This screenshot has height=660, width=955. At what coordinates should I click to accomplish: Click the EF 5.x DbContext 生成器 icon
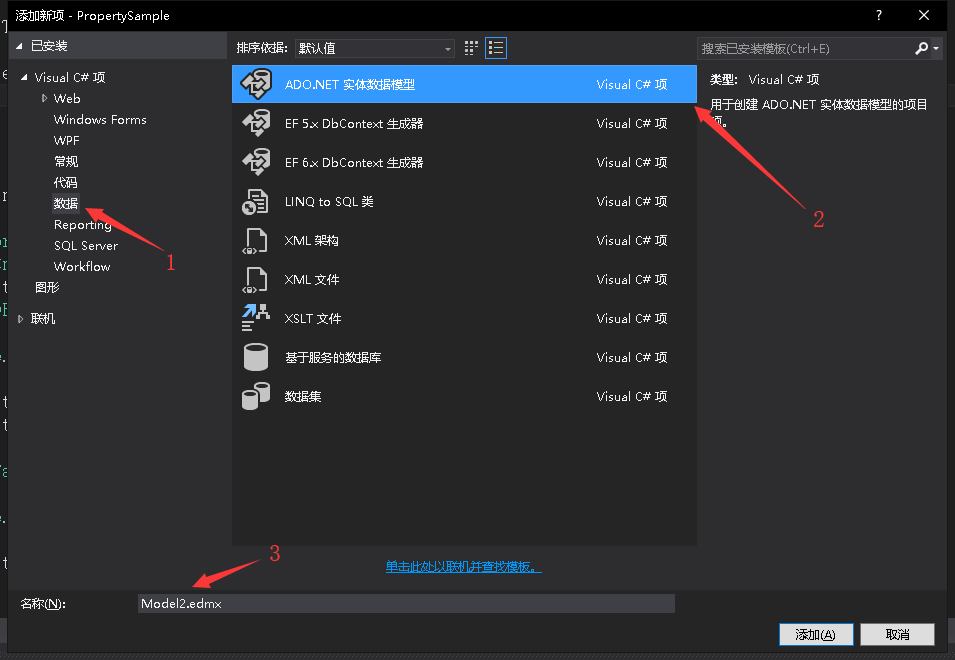point(256,123)
